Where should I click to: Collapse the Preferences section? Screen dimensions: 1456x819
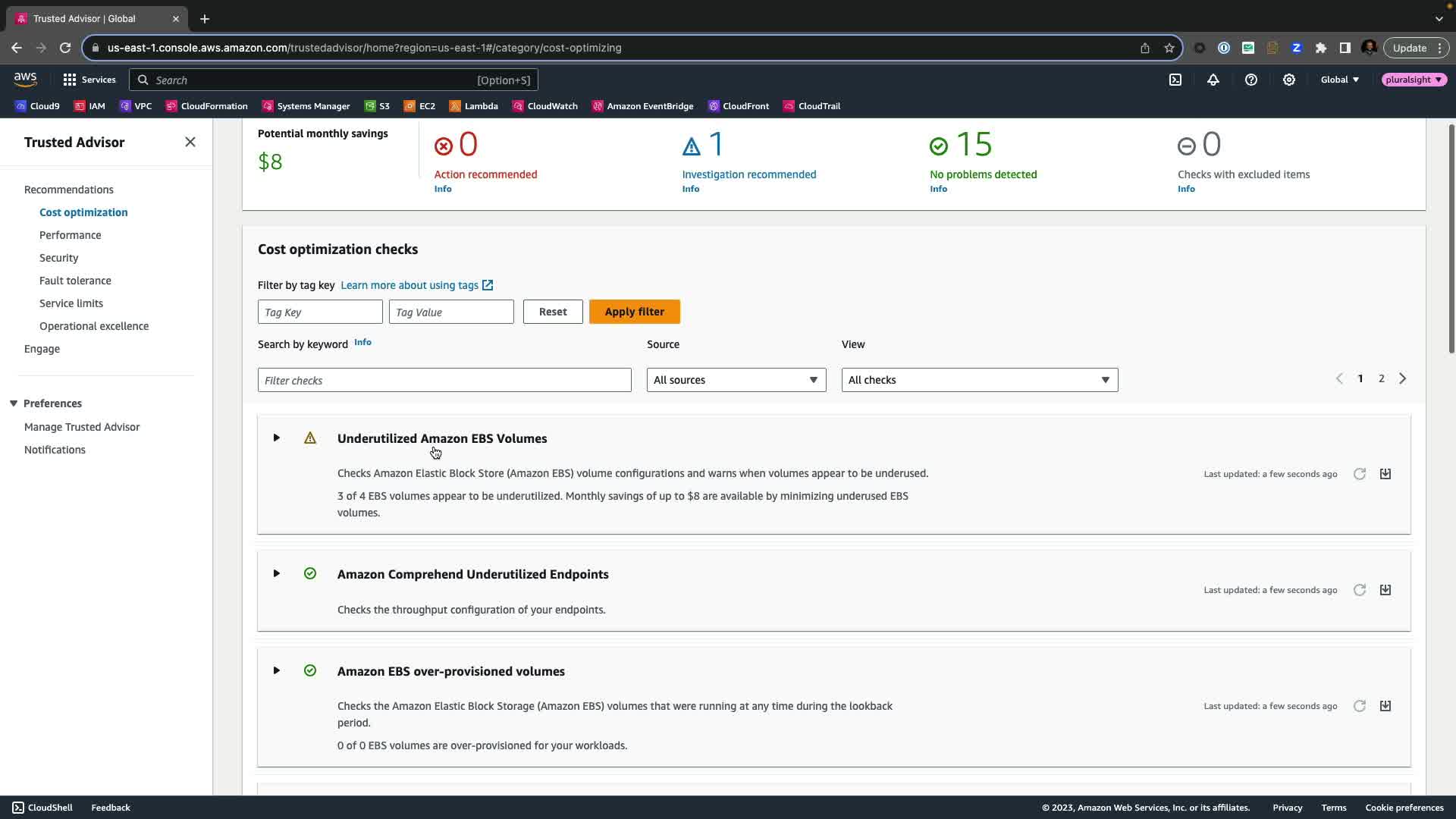tap(14, 403)
